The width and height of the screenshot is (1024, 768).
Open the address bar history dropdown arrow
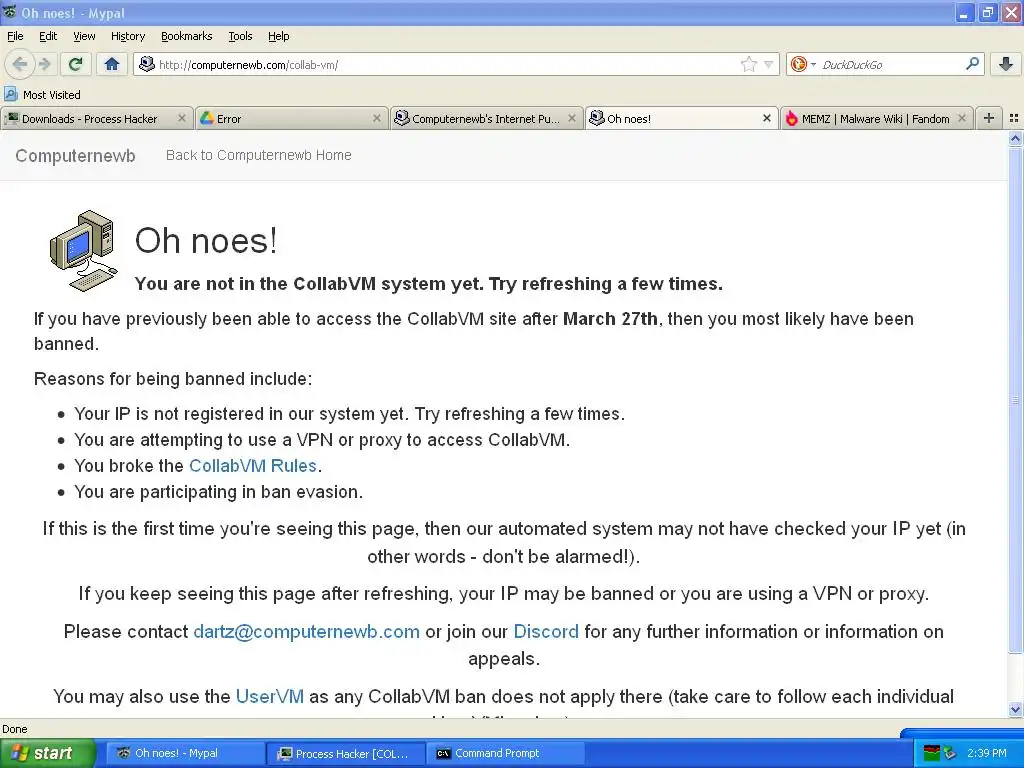[769, 64]
